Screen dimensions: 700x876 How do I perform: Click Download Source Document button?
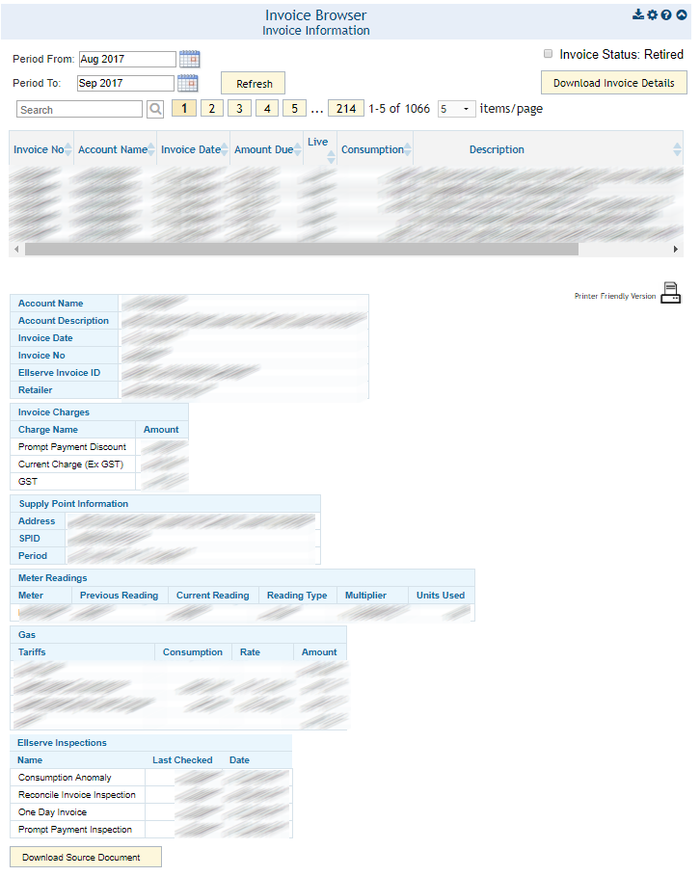(85, 857)
